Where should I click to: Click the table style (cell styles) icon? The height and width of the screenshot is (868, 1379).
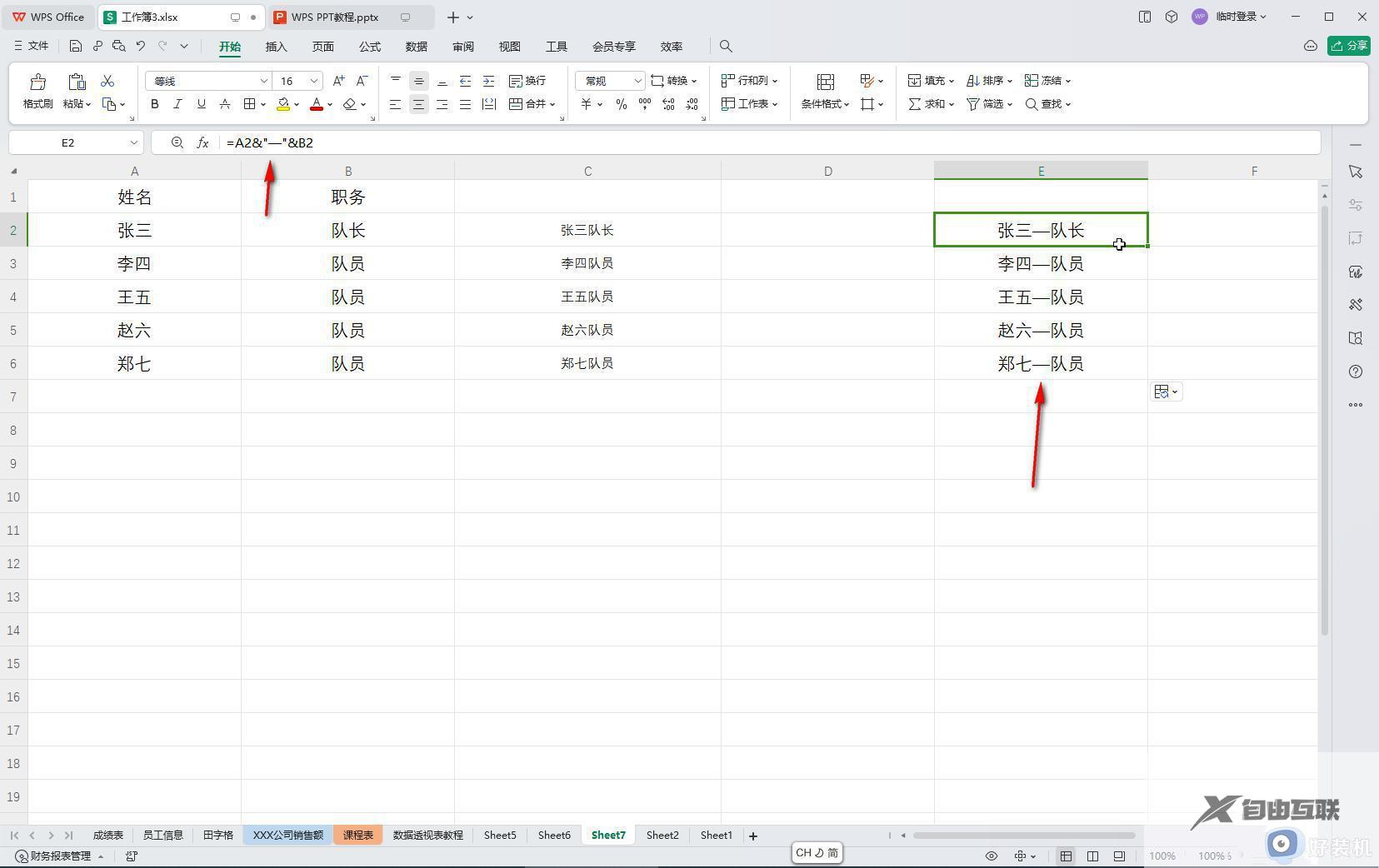(x=867, y=81)
